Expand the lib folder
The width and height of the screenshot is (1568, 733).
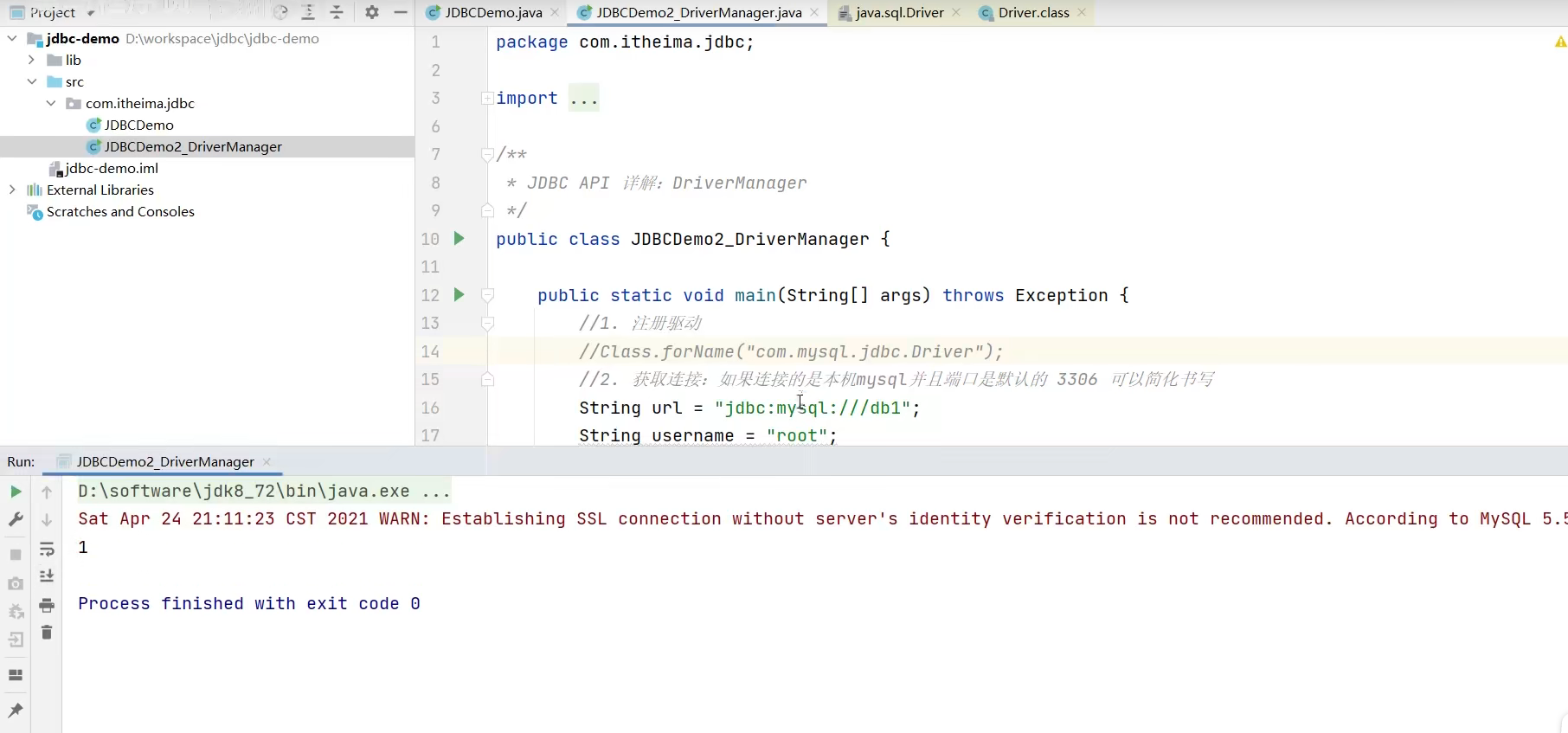[x=31, y=60]
